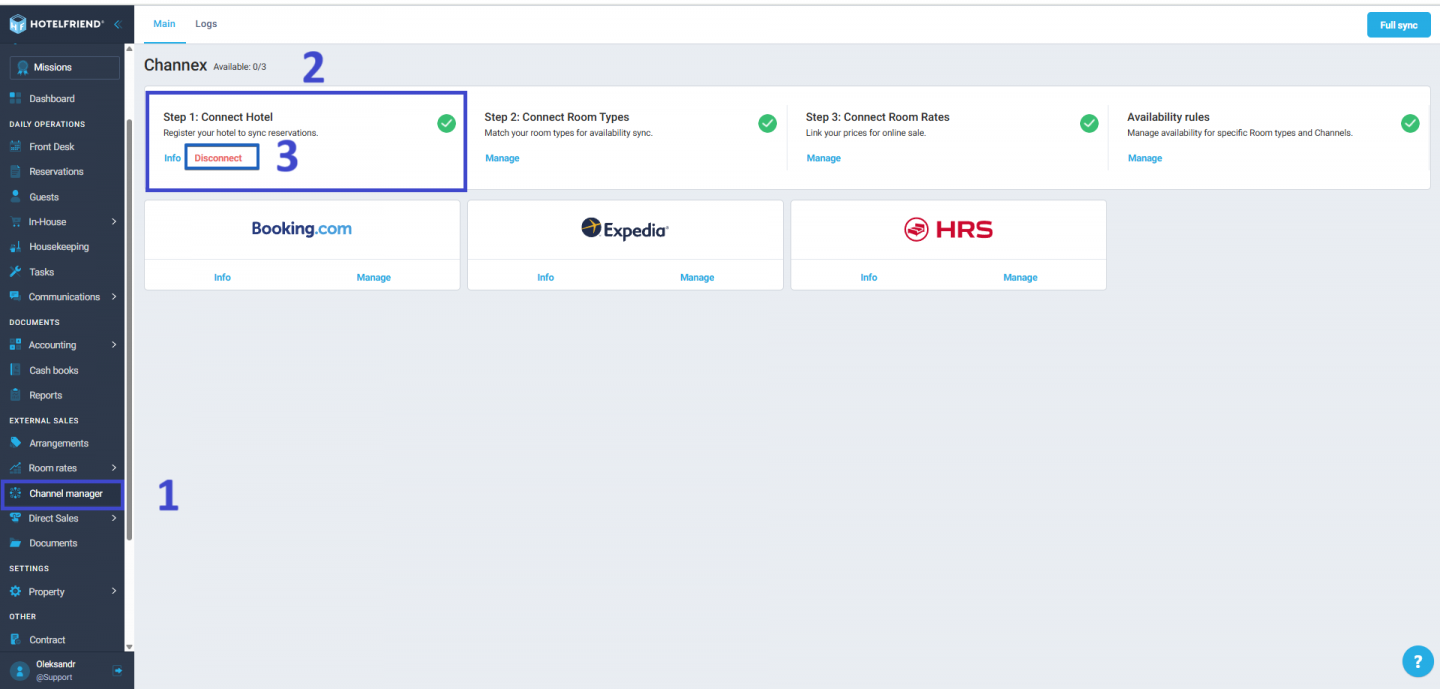Click Manage under Availability rules
This screenshot has width=1440, height=689.
tap(1145, 158)
